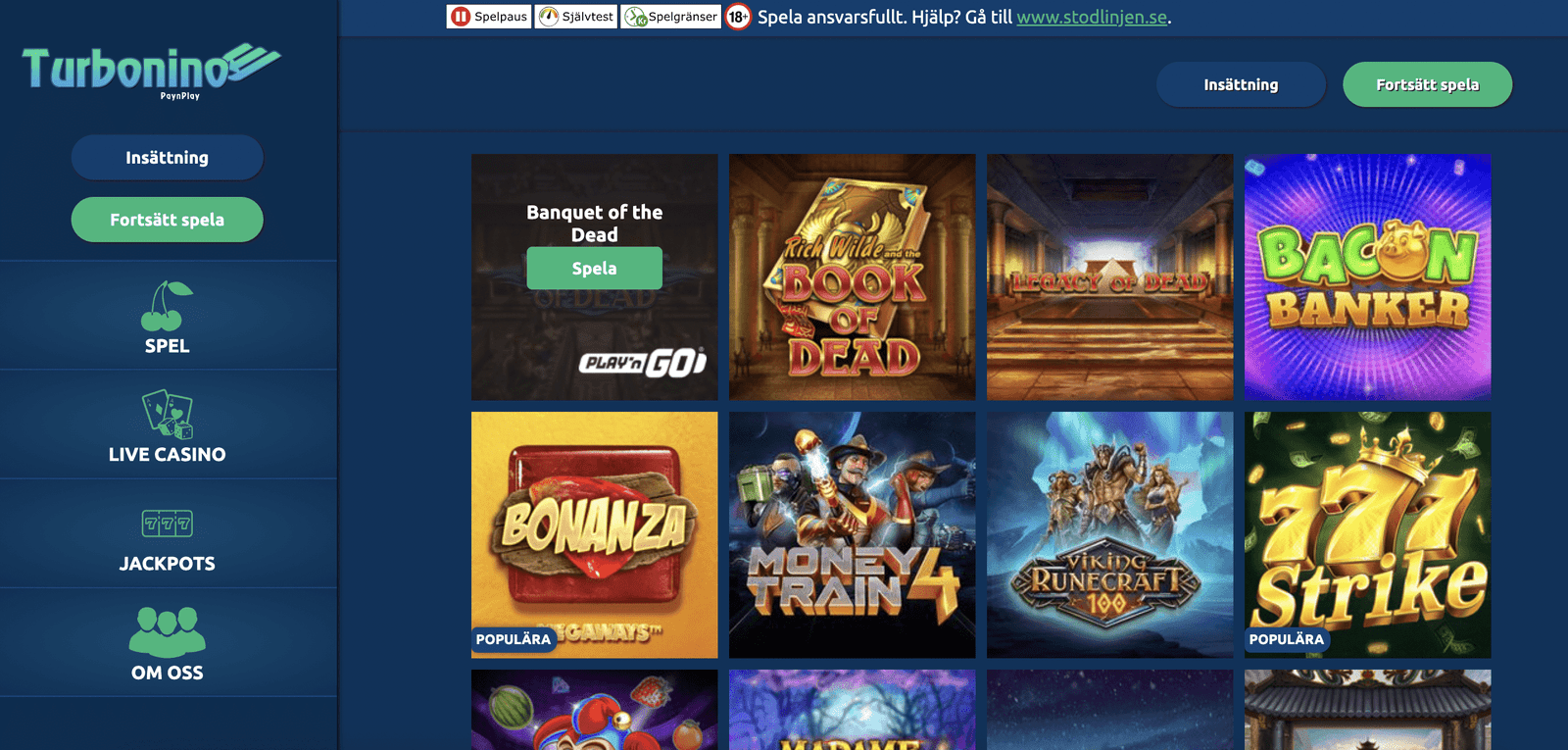Click the top right Fortsätt spela button
The width and height of the screenshot is (1568, 750).
coord(1427,84)
